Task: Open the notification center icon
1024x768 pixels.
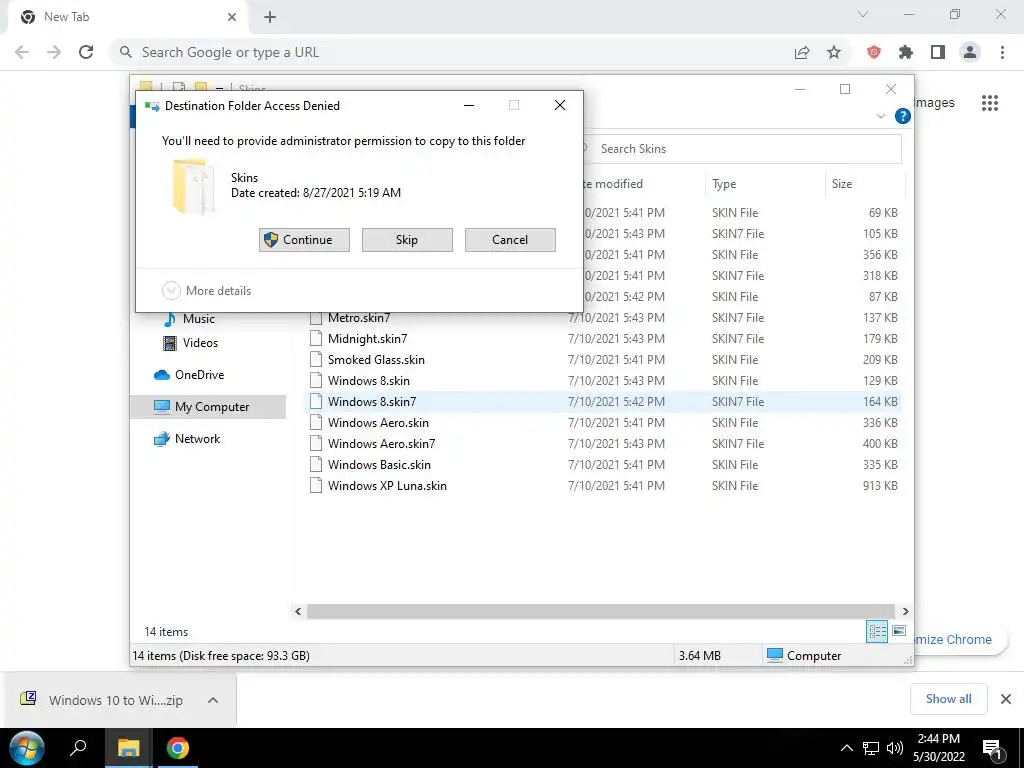Action: click(993, 748)
